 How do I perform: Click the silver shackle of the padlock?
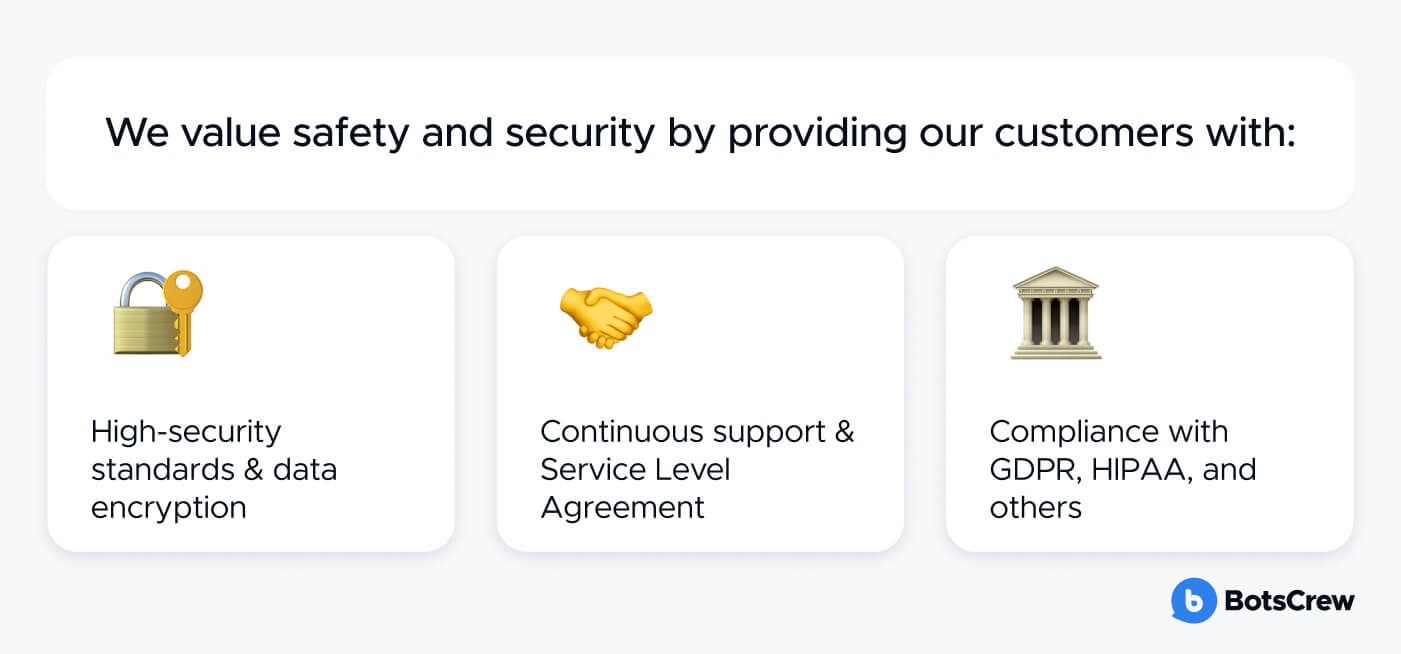[140, 290]
